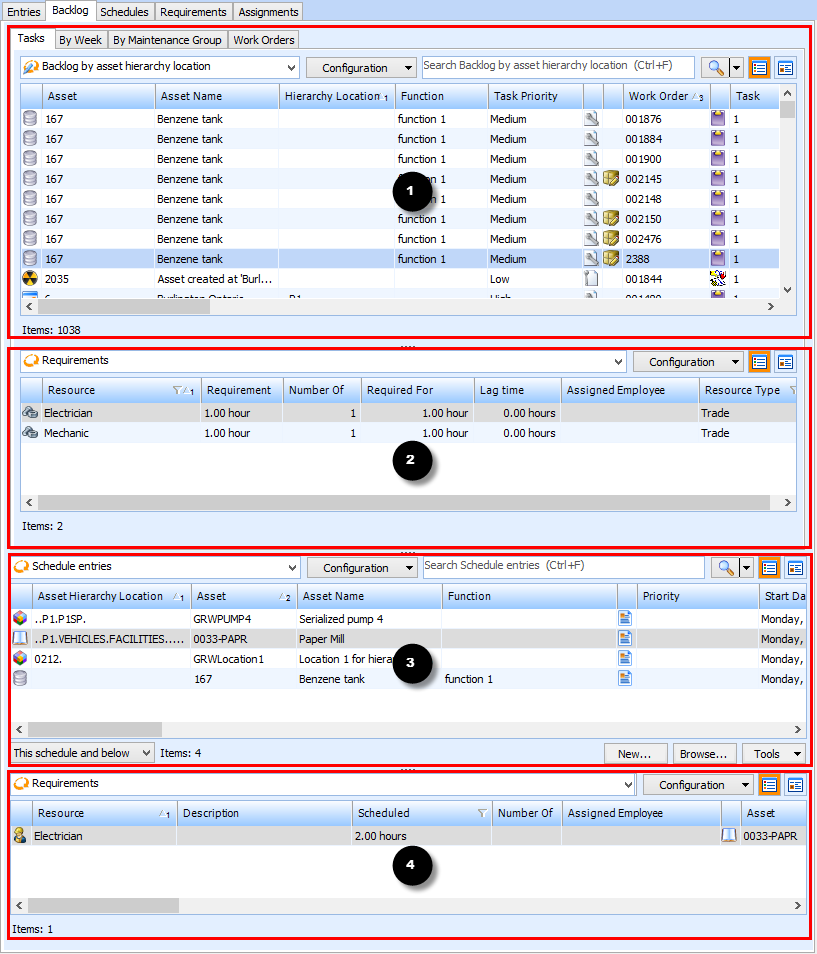Click Electrician row icon in top Requirements grid

click(30, 413)
